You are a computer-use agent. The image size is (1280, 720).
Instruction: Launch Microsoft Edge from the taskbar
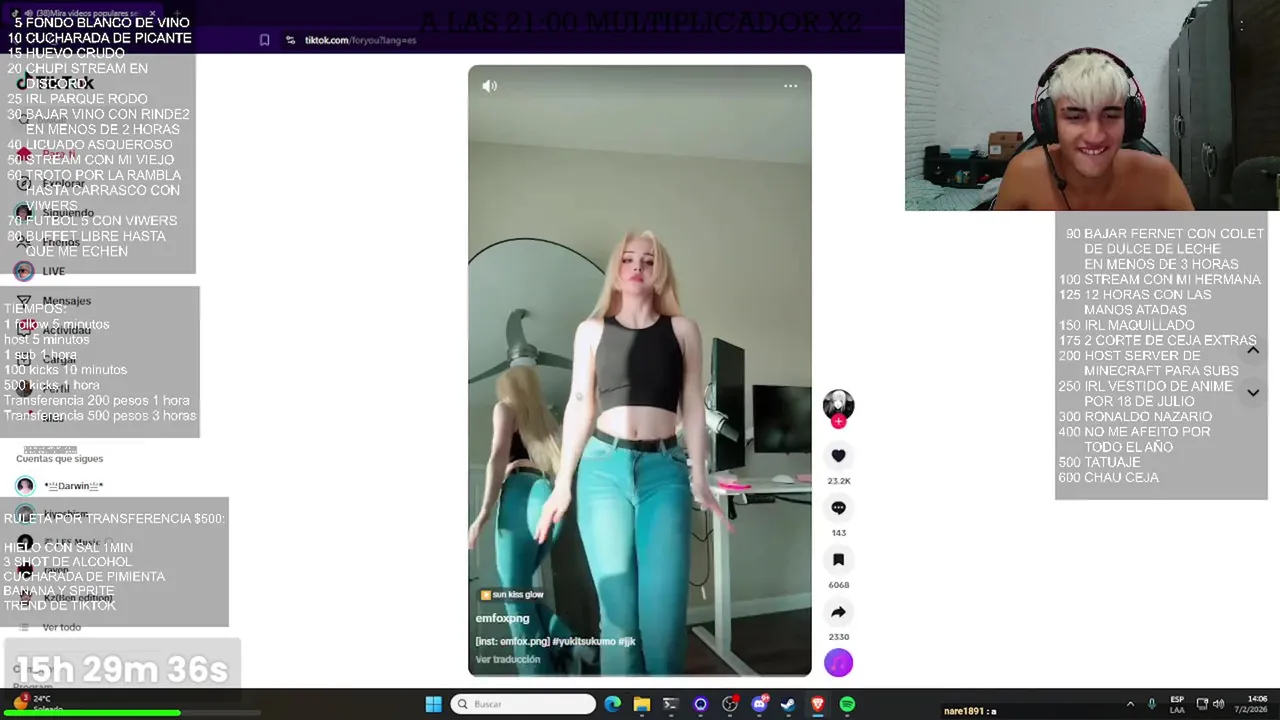tap(613, 704)
